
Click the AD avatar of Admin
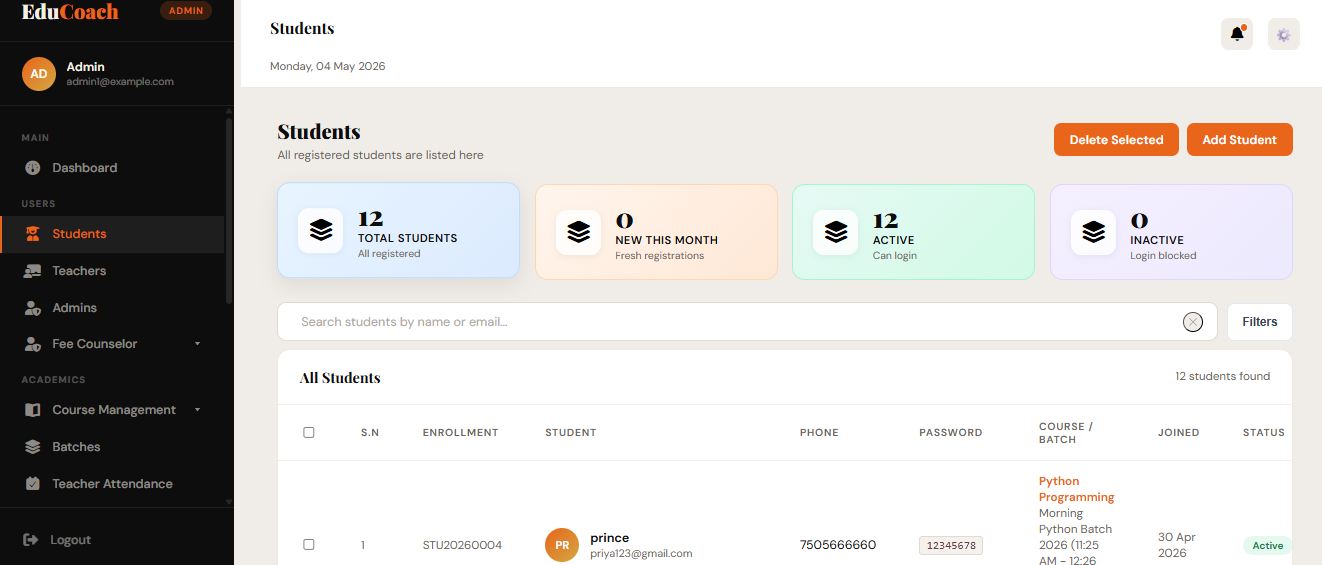[x=39, y=74]
